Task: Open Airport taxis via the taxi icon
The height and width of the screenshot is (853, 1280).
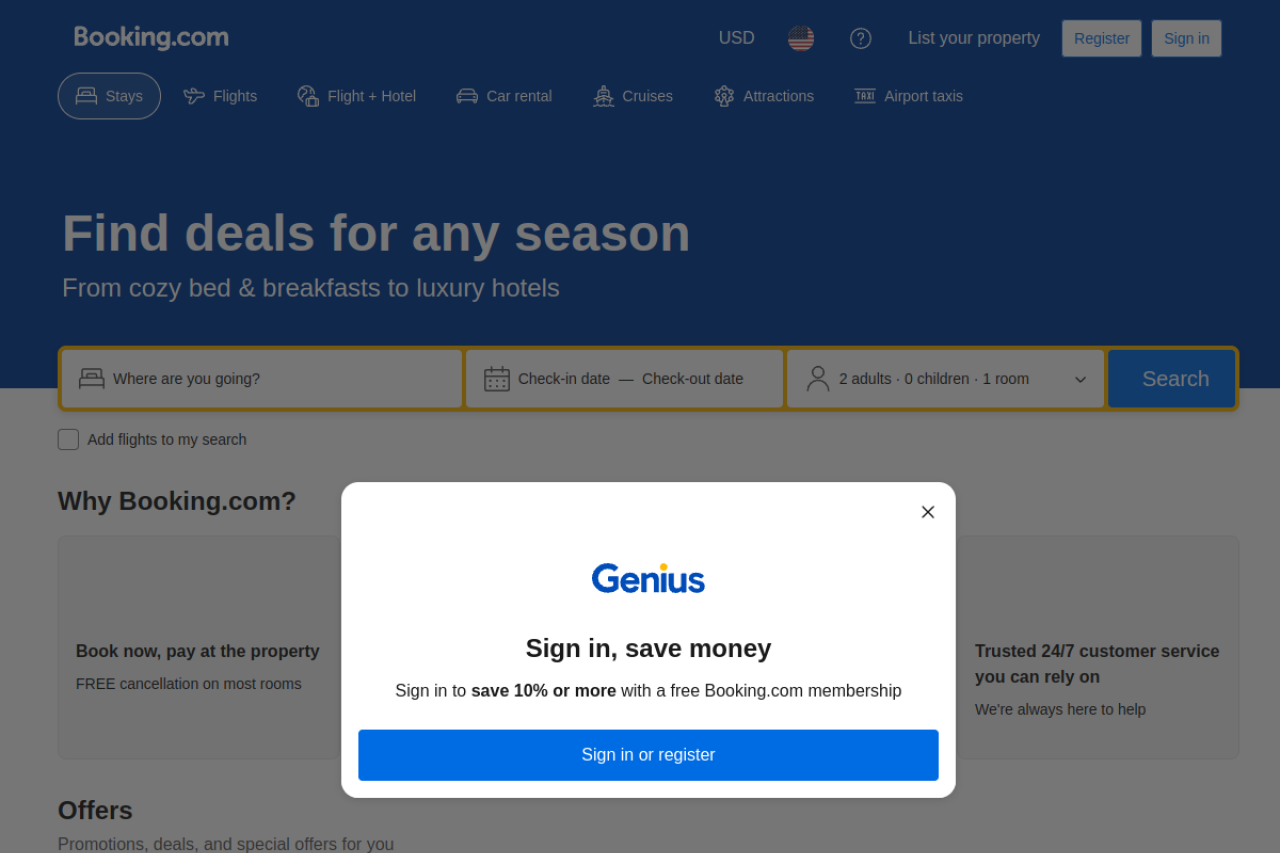Action: tap(864, 95)
